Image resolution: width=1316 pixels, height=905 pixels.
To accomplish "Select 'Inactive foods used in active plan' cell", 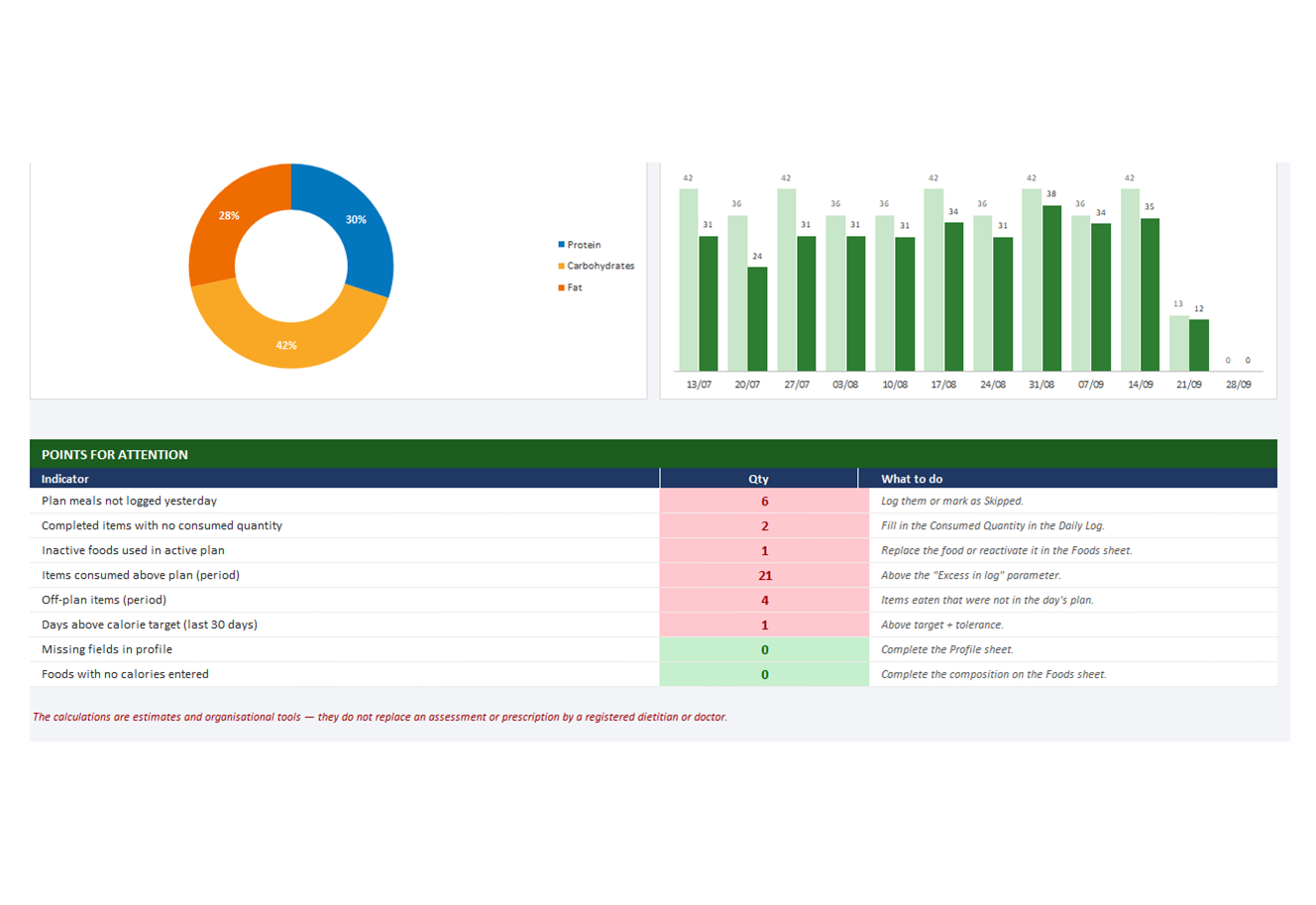I will (x=344, y=550).
